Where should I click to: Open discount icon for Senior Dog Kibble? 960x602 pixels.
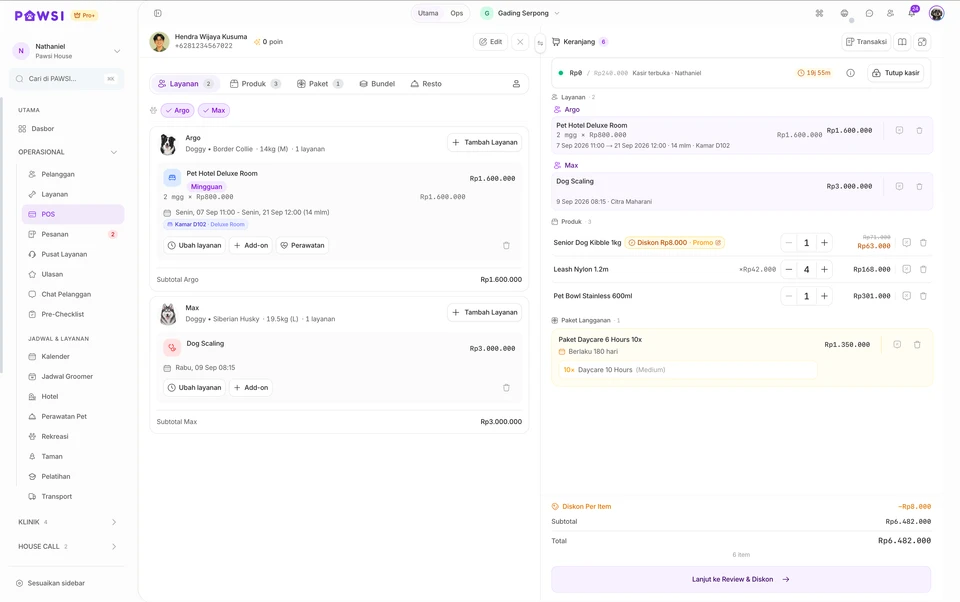(907, 243)
